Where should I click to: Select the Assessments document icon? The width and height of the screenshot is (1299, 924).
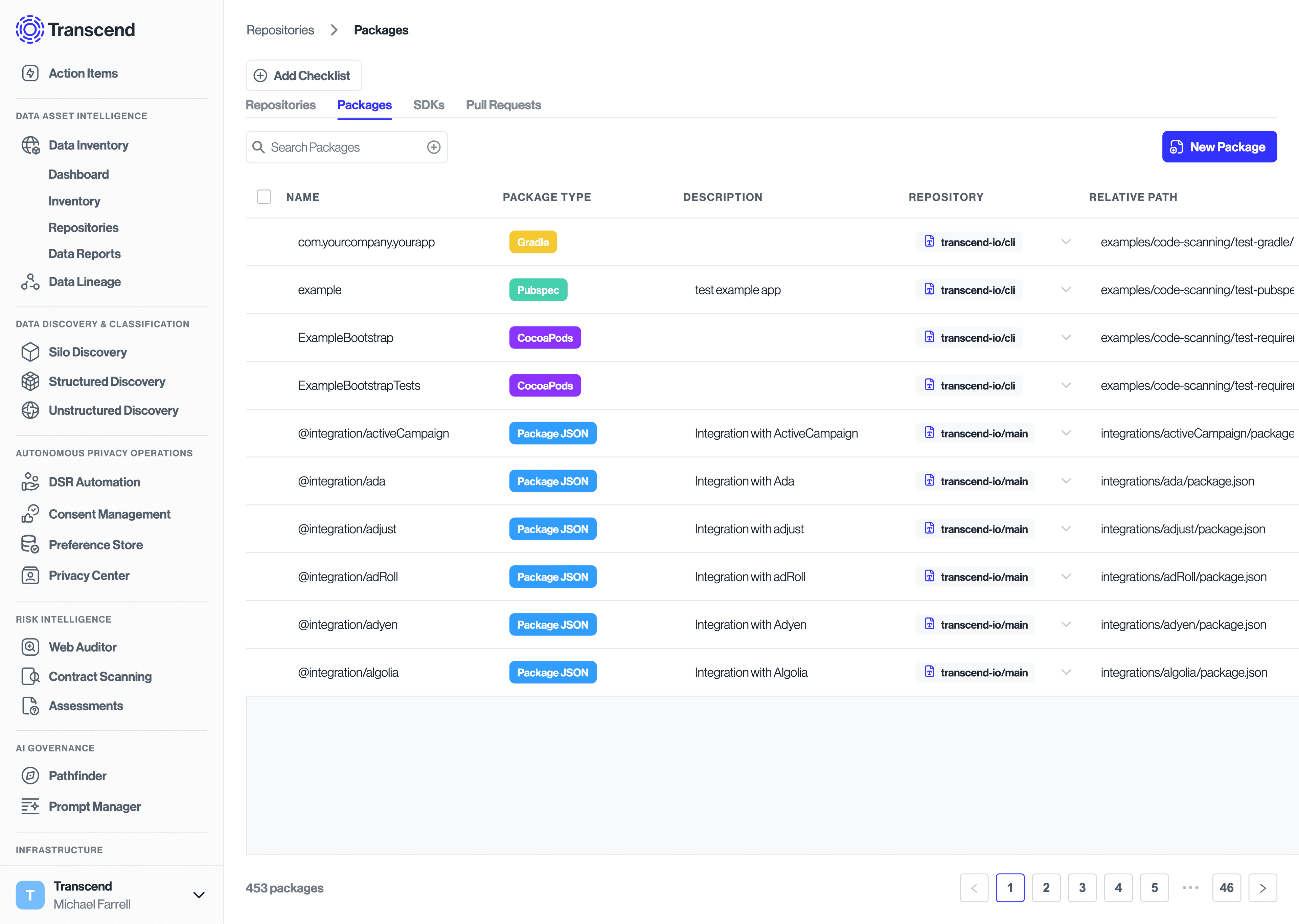point(30,705)
